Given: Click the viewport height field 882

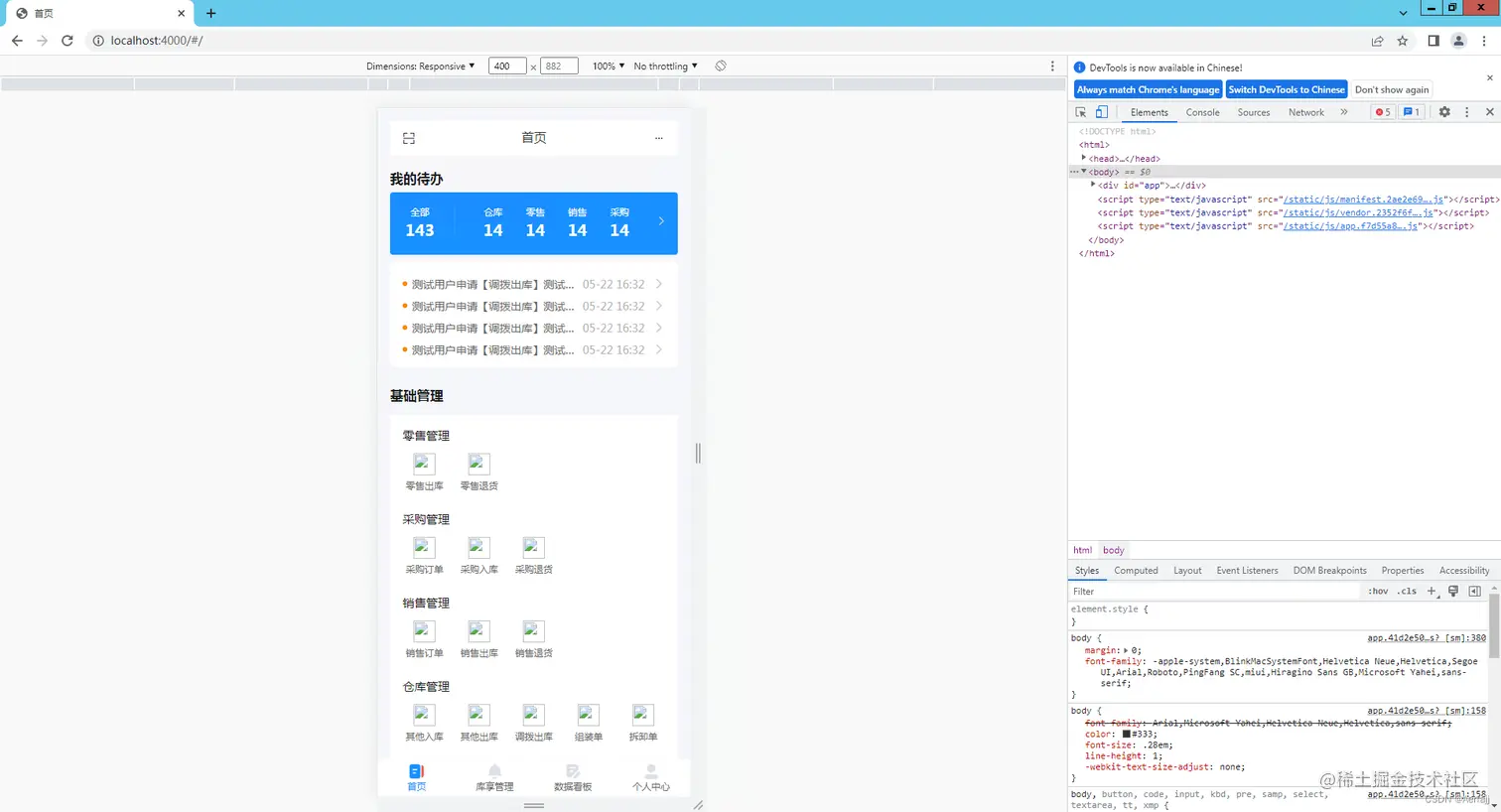Looking at the screenshot, I should [559, 66].
